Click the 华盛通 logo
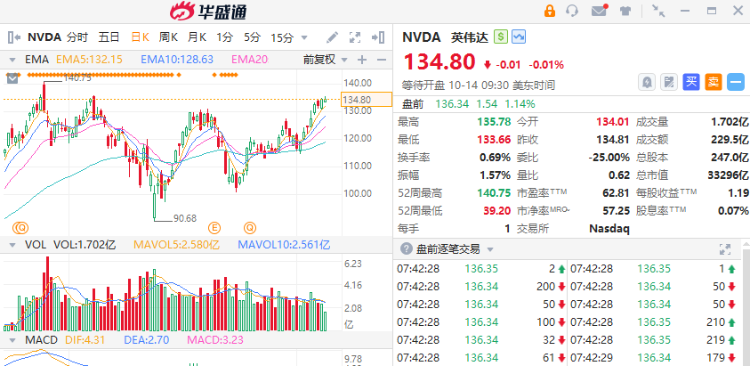 208,11
